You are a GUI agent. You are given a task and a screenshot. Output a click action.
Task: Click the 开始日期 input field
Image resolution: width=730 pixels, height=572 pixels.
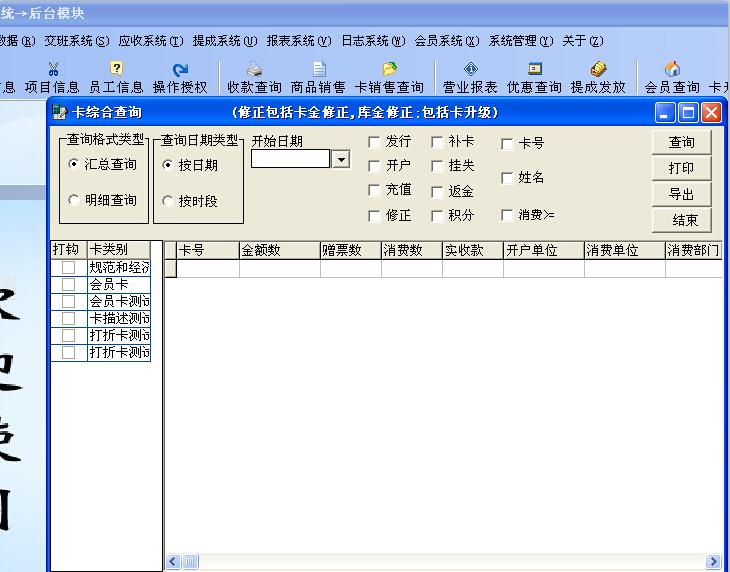click(291, 159)
